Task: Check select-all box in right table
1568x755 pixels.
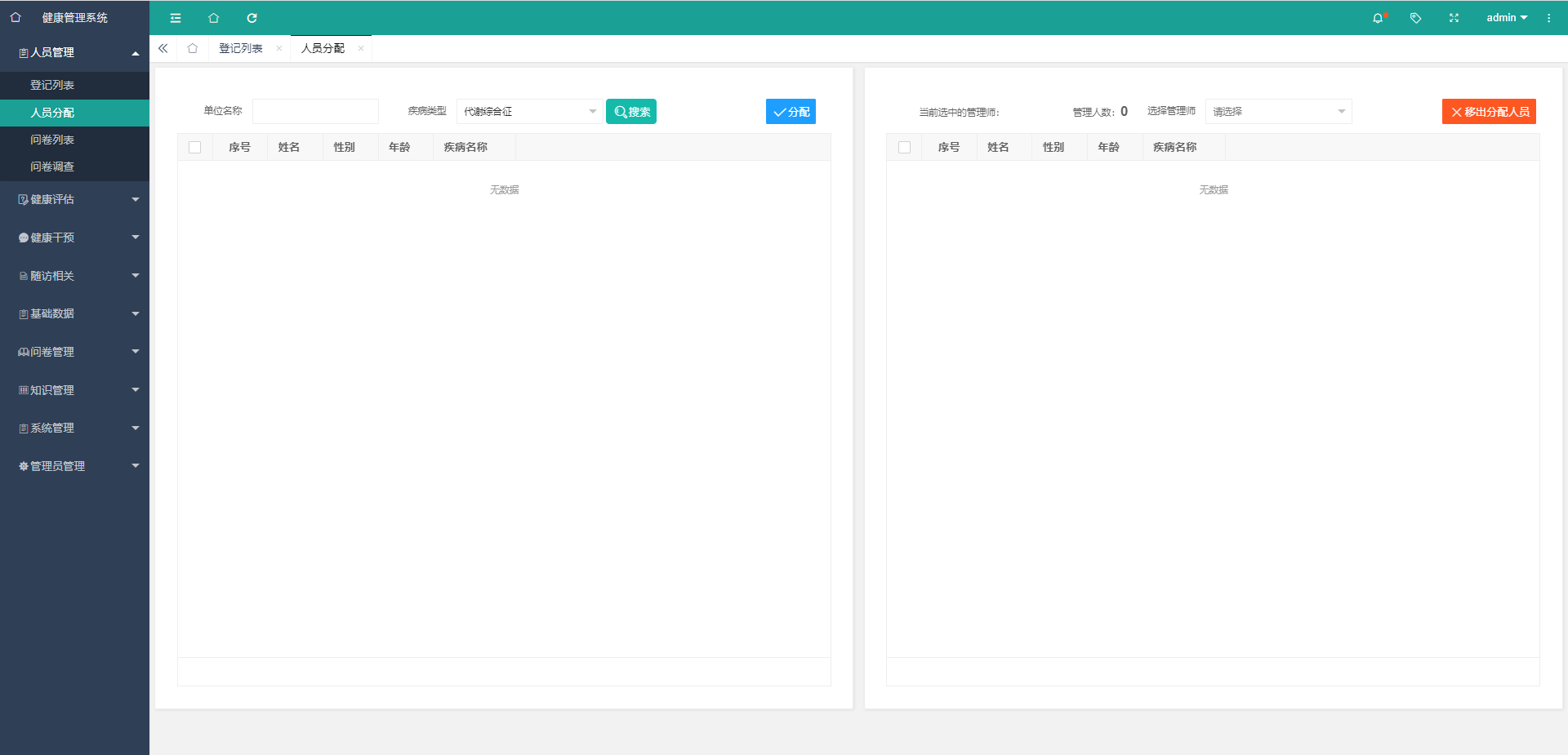Action: 904,147
